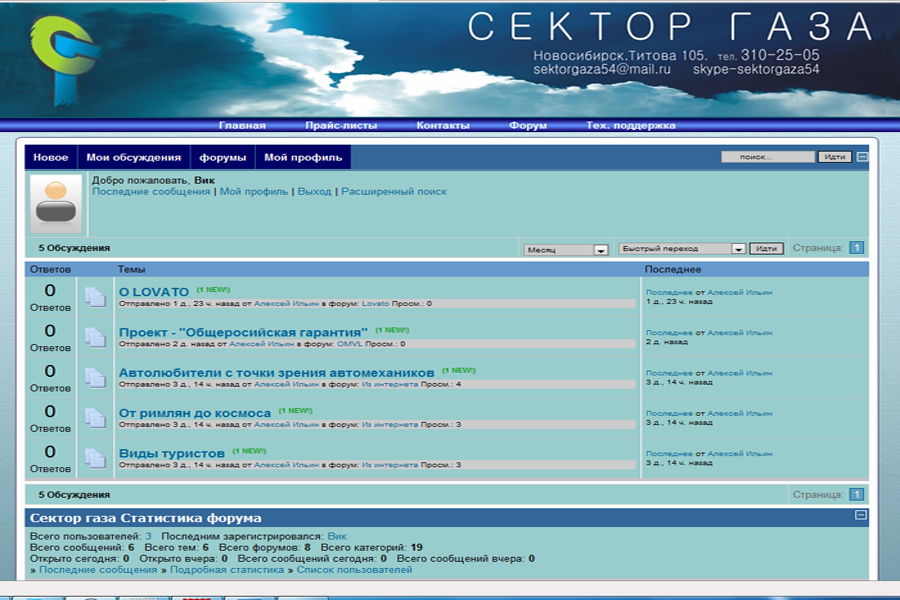Screen dimensions: 900x600
Task: Click the topic icon beside Автолюбители thread
Action: point(95,378)
